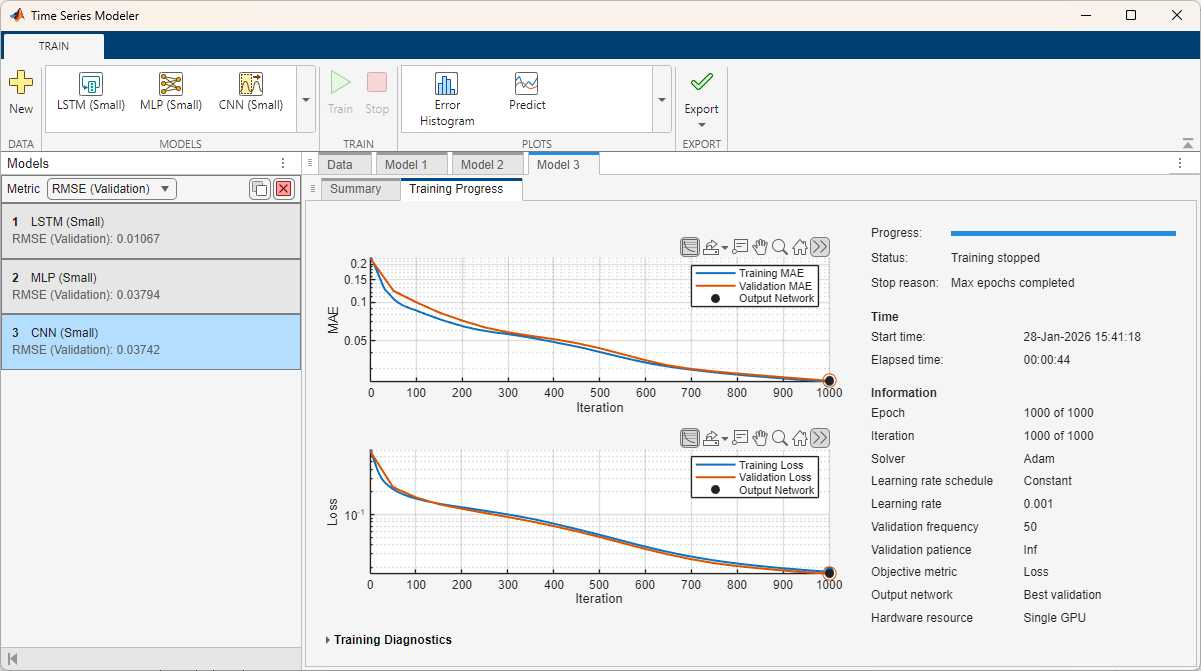
Task: Delete selected model with red X icon
Action: click(283, 189)
